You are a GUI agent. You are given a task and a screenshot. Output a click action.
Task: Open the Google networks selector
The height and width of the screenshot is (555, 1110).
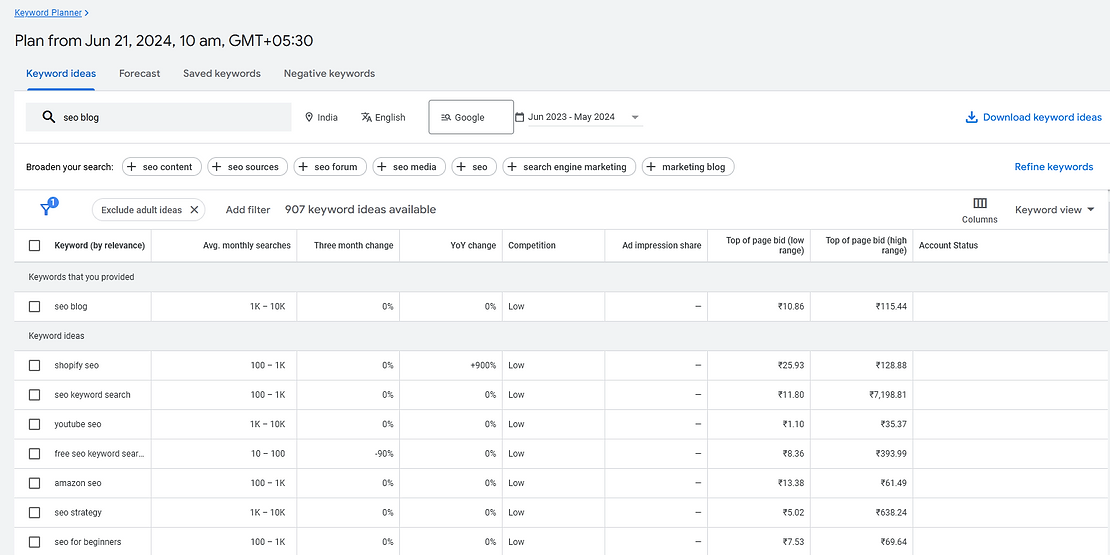coord(471,118)
